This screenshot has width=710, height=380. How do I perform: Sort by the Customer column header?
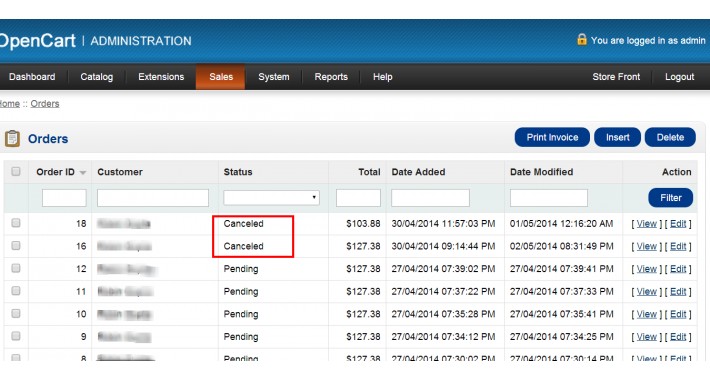(x=120, y=172)
